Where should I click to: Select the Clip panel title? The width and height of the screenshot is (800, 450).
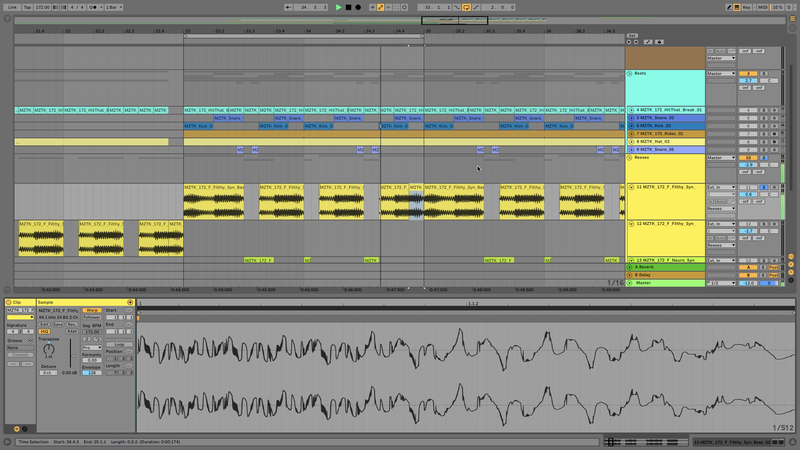click(17, 303)
